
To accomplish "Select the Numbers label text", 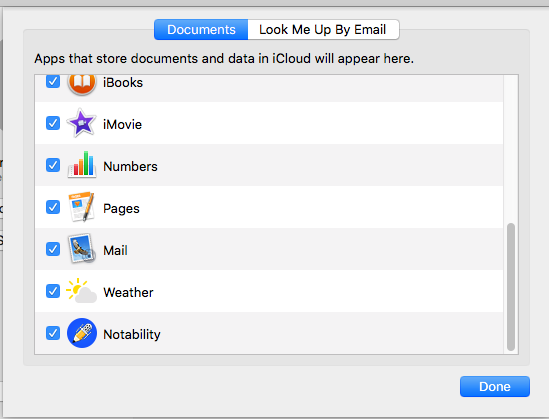I will coord(130,166).
